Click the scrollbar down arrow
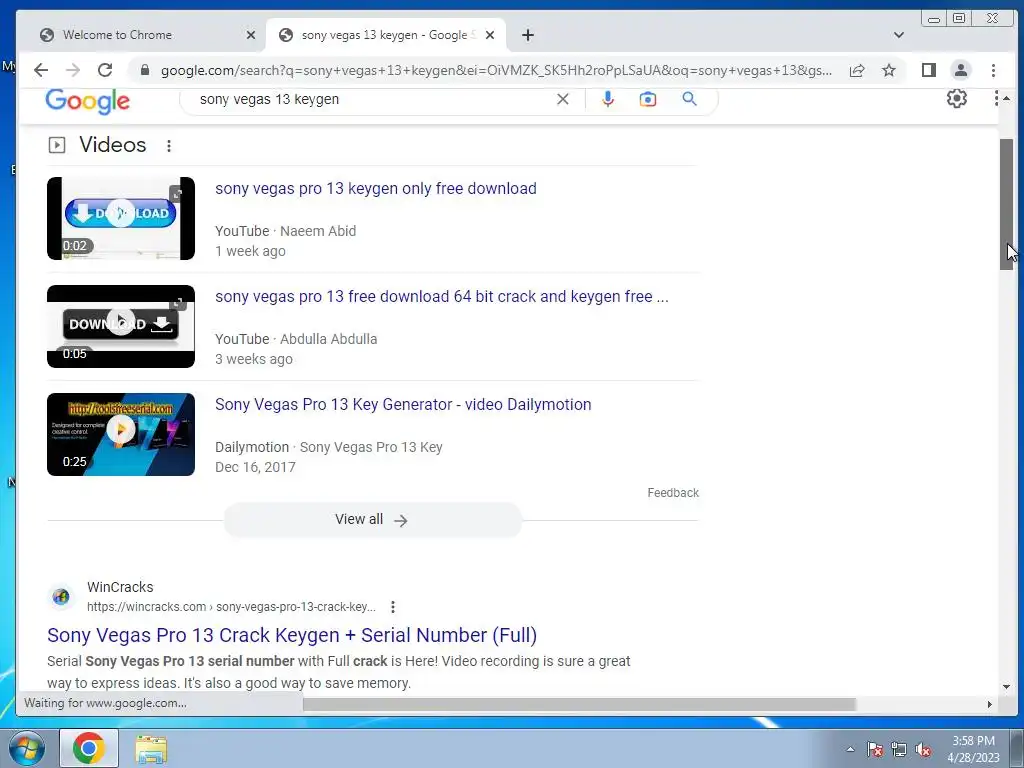This screenshot has height=768, width=1024. tap(1006, 687)
